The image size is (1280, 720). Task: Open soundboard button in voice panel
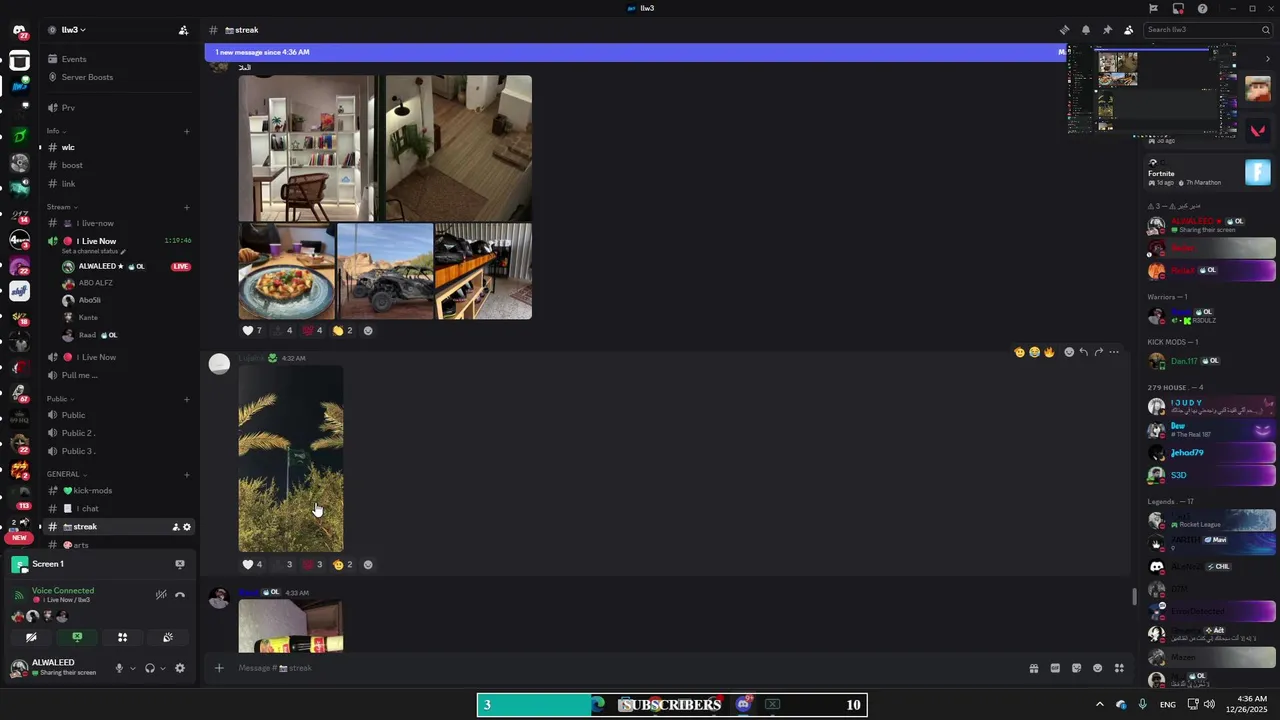168,637
